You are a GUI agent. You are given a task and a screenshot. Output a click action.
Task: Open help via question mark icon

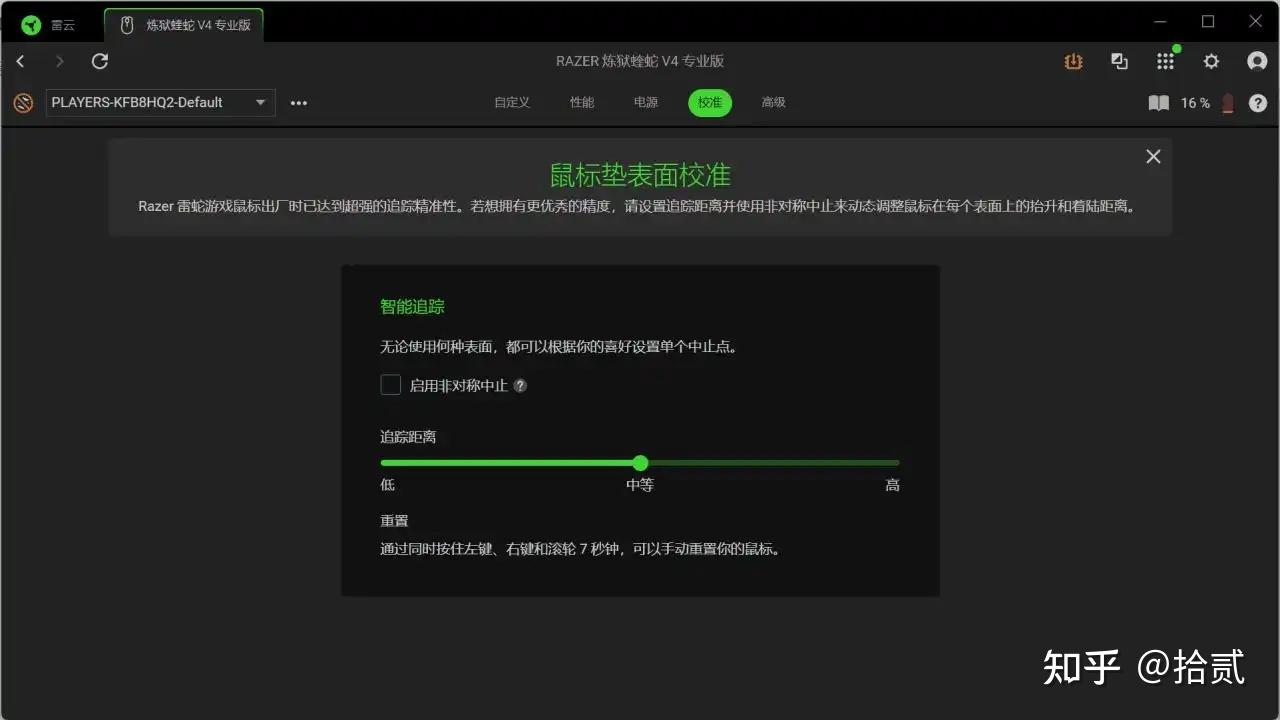click(1258, 103)
